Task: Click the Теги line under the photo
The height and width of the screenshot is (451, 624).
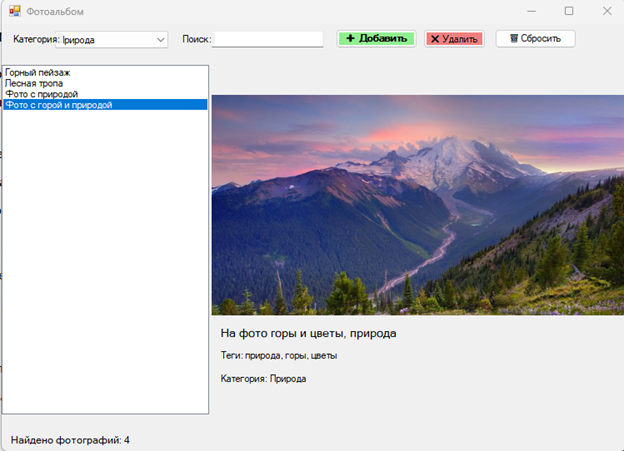Action: (278, 356)
